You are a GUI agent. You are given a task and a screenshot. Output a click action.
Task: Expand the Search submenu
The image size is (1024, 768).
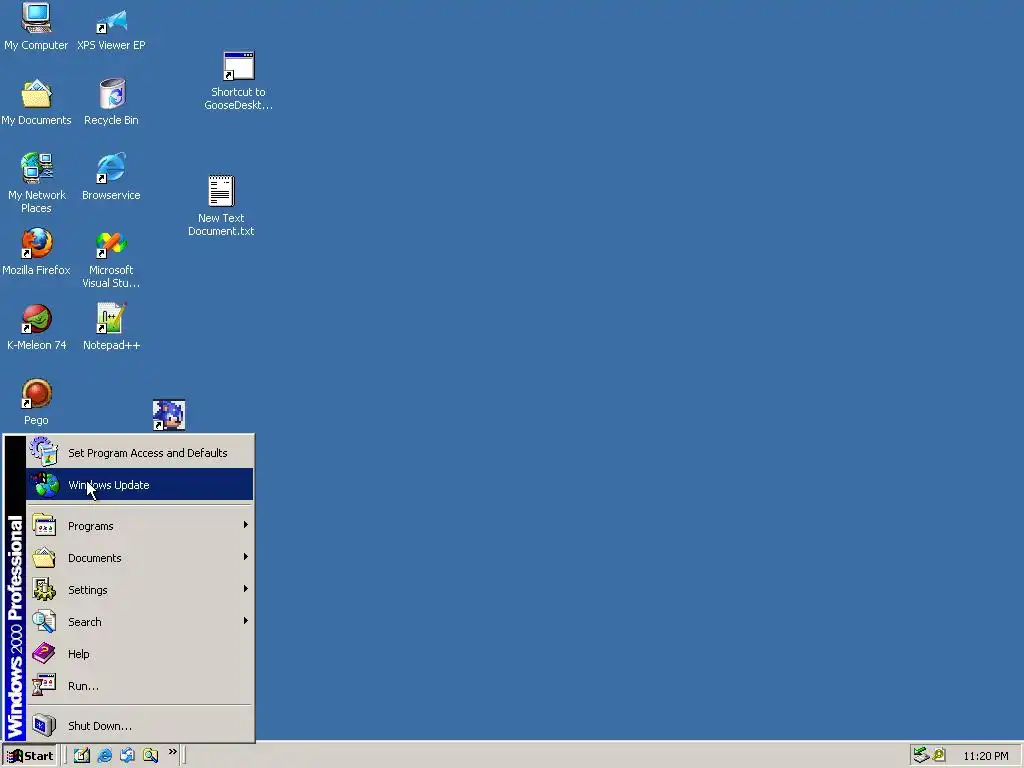[x=139, y=622]
